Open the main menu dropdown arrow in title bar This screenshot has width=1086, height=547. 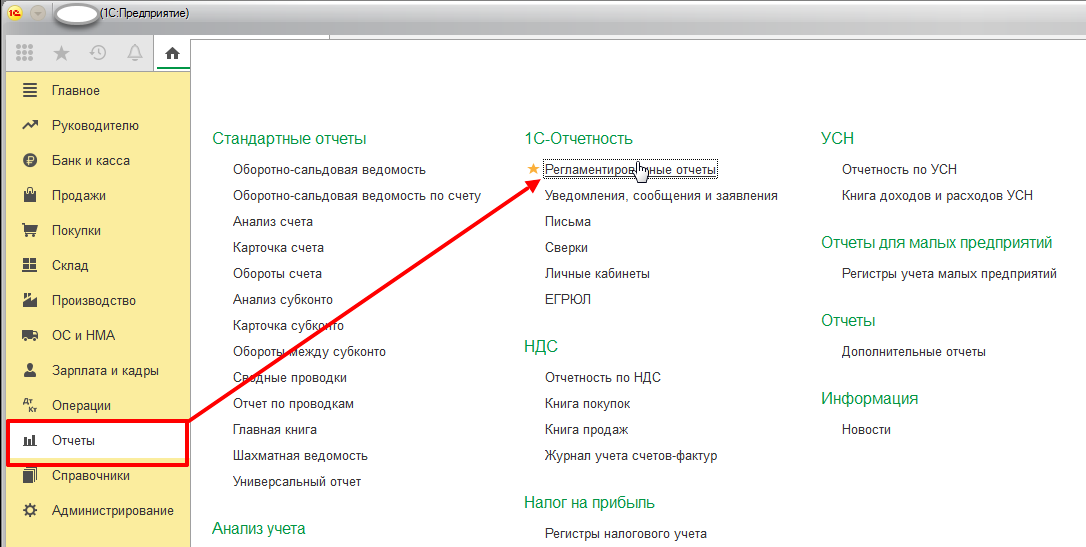coord(38,13)
